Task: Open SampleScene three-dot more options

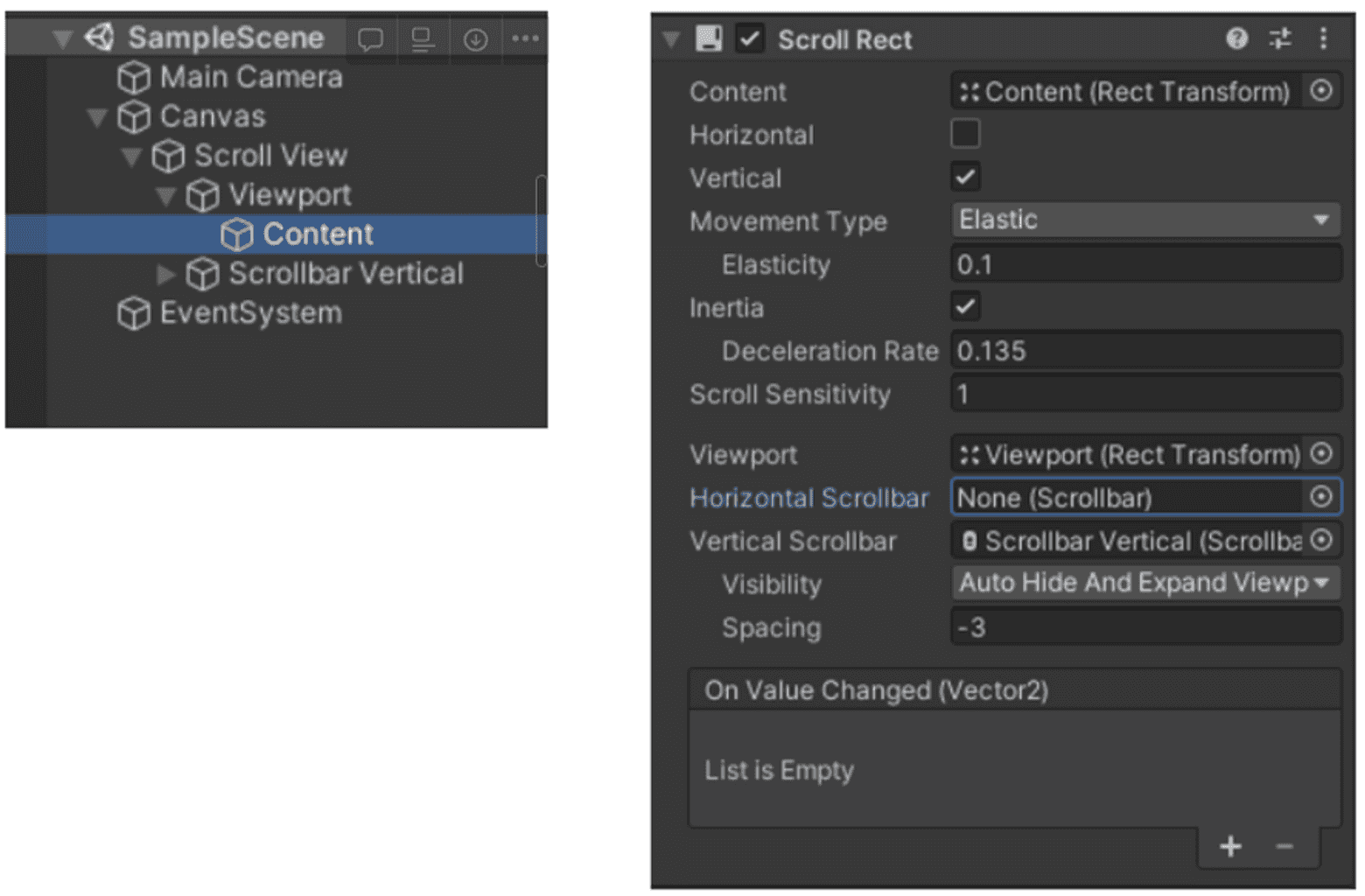Action: [x=525, y=38]
